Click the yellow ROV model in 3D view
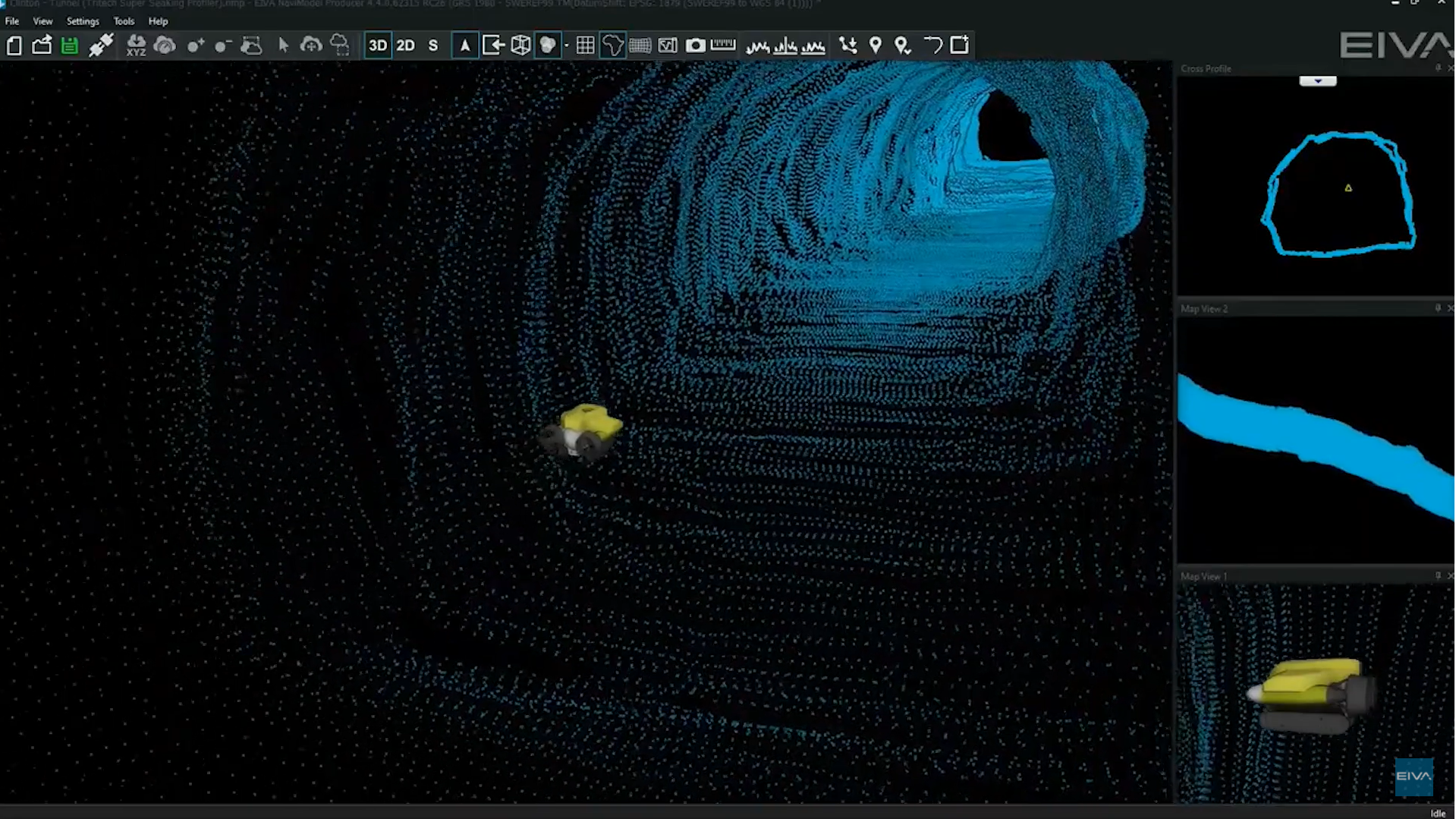Image resolution: width=1456 pixels, height=819 pixels. 583,433
